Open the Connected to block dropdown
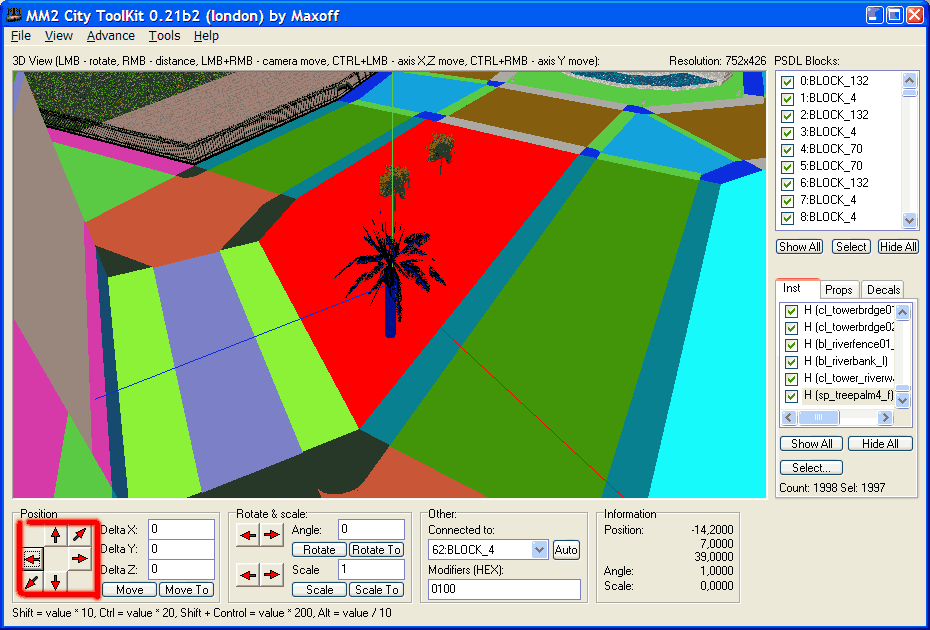Image resolution: width=930 pixels, height=630 pixels. coord(540,550)
